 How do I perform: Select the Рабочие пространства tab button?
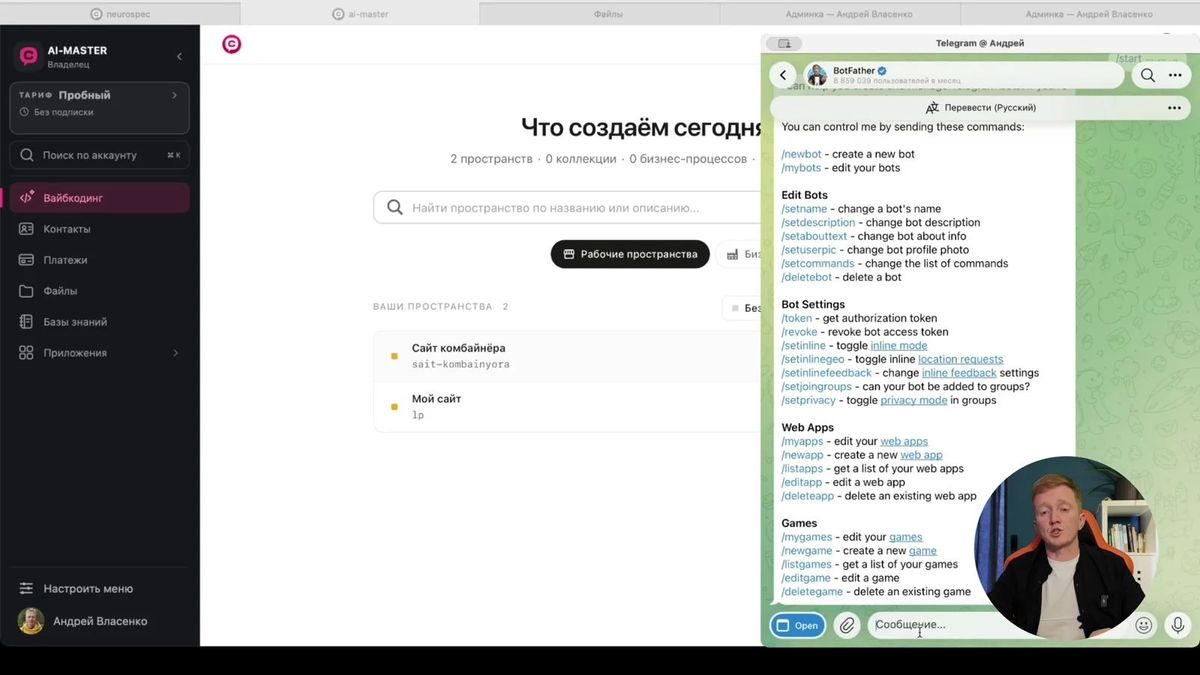630,254
